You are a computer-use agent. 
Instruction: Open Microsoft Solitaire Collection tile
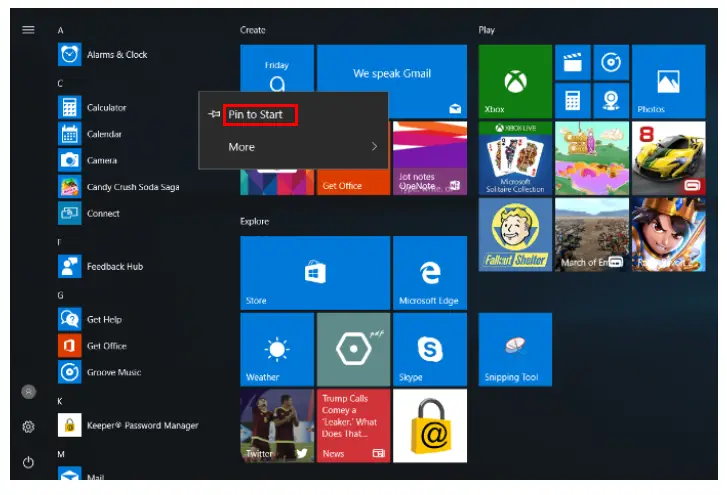tap(515, 158)
